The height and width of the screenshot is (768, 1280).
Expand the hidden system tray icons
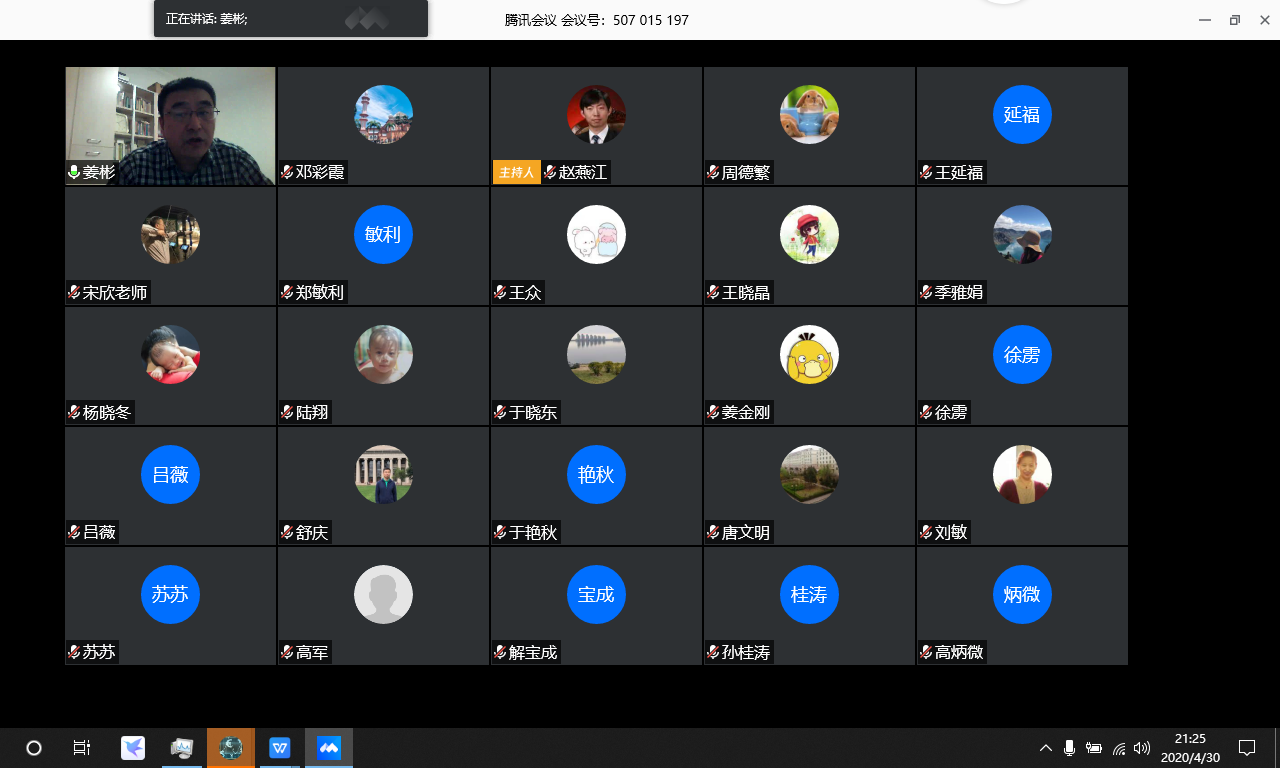coord(1046,748)
